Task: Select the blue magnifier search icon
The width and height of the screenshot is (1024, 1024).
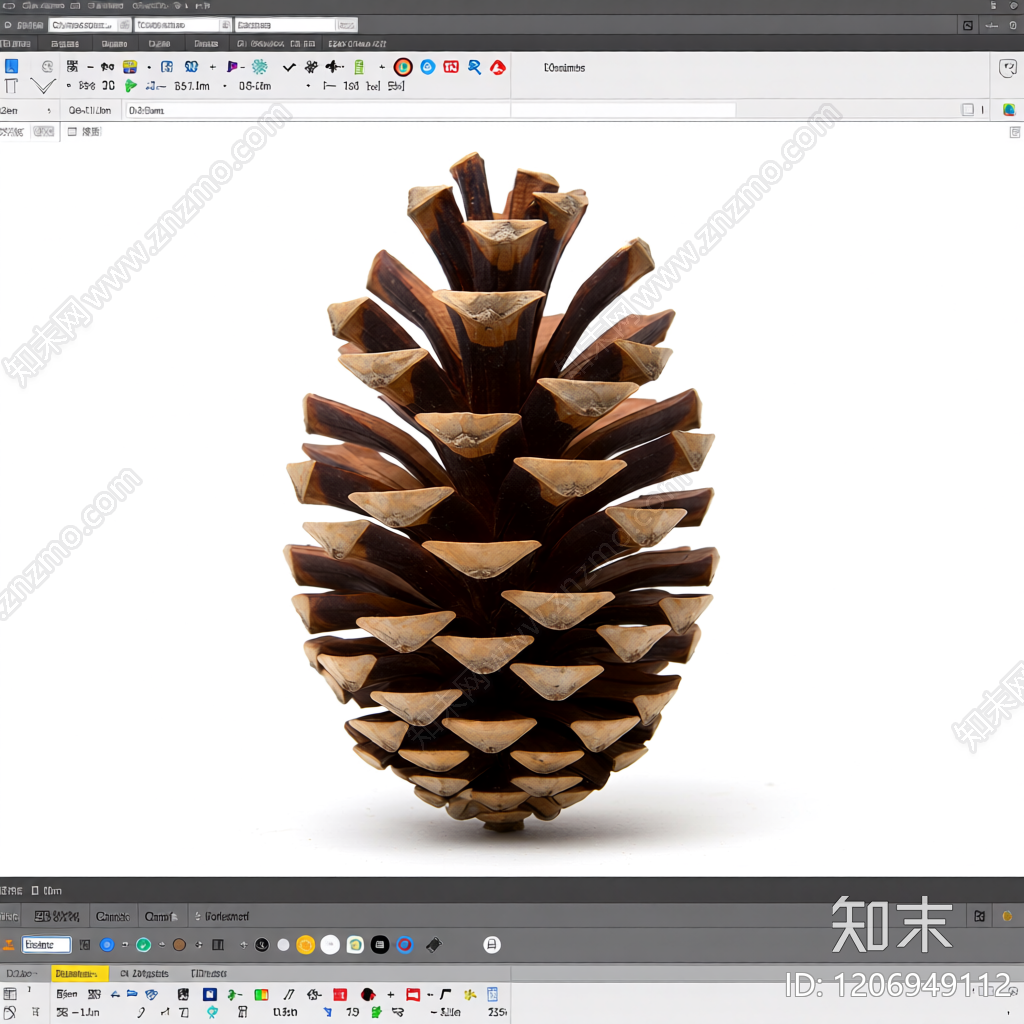Action: click(475, 69)
